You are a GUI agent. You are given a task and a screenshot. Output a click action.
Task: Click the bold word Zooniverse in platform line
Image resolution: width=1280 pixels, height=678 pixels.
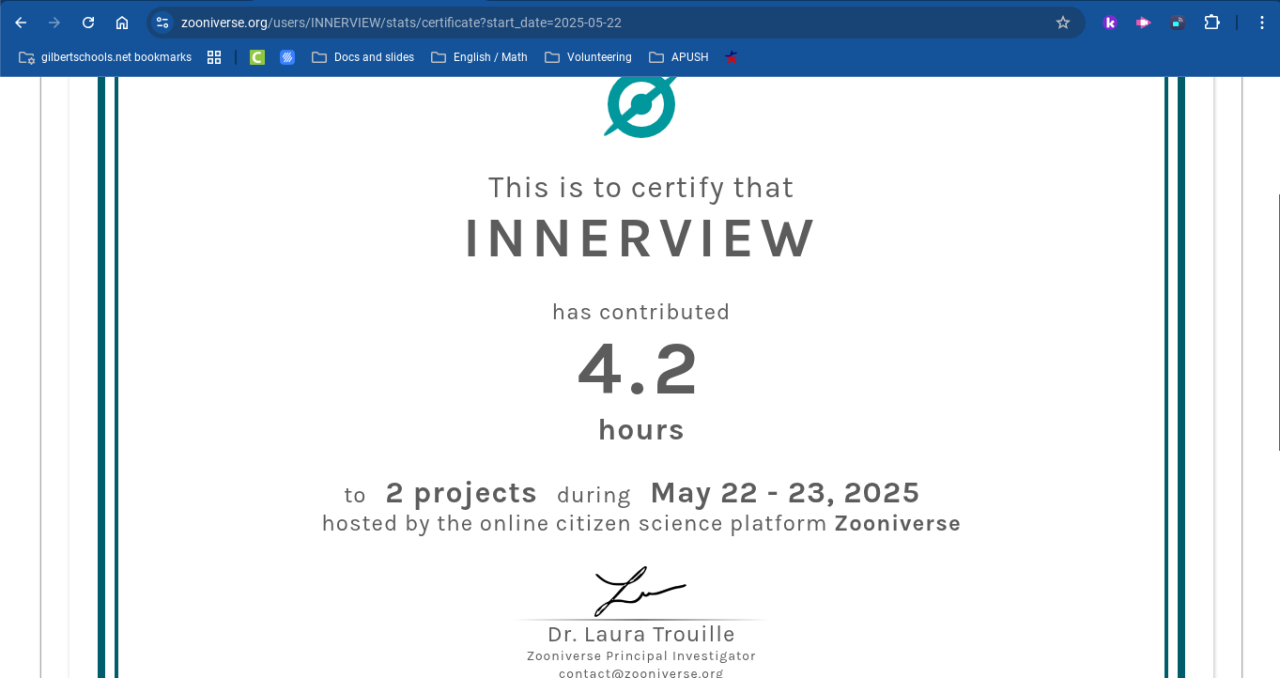898,523
